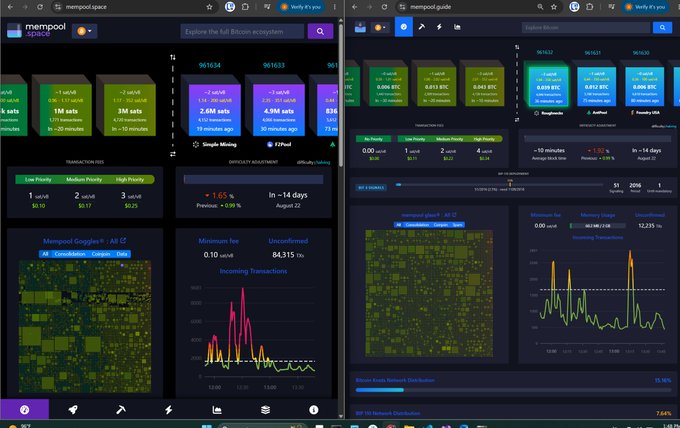Open the info about icon in mempool.space bottom bar
This screenshot has height=428, width=680.
coord(314,409)
